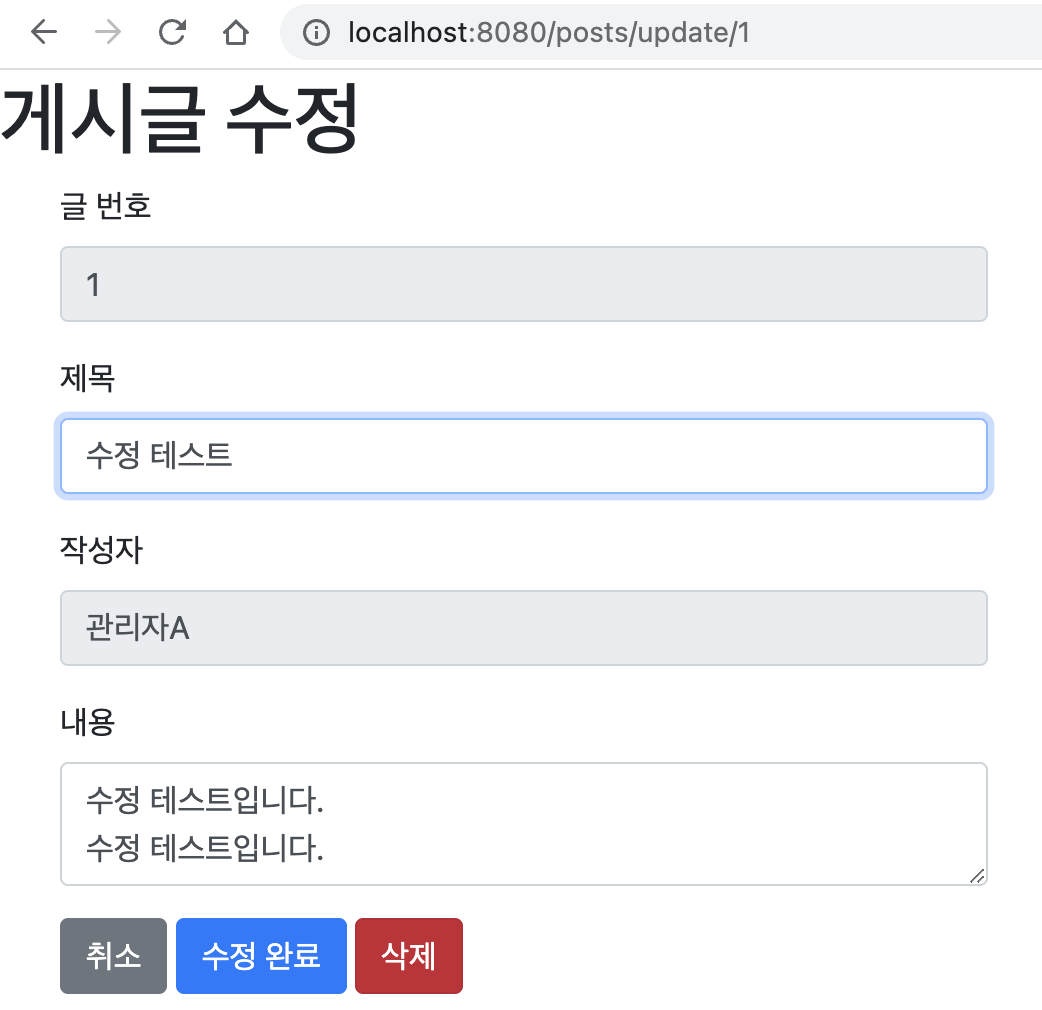Viewport: 1042px width, 1010px height.
Task: Click the 내용 field label
Action: pos(87,722)
